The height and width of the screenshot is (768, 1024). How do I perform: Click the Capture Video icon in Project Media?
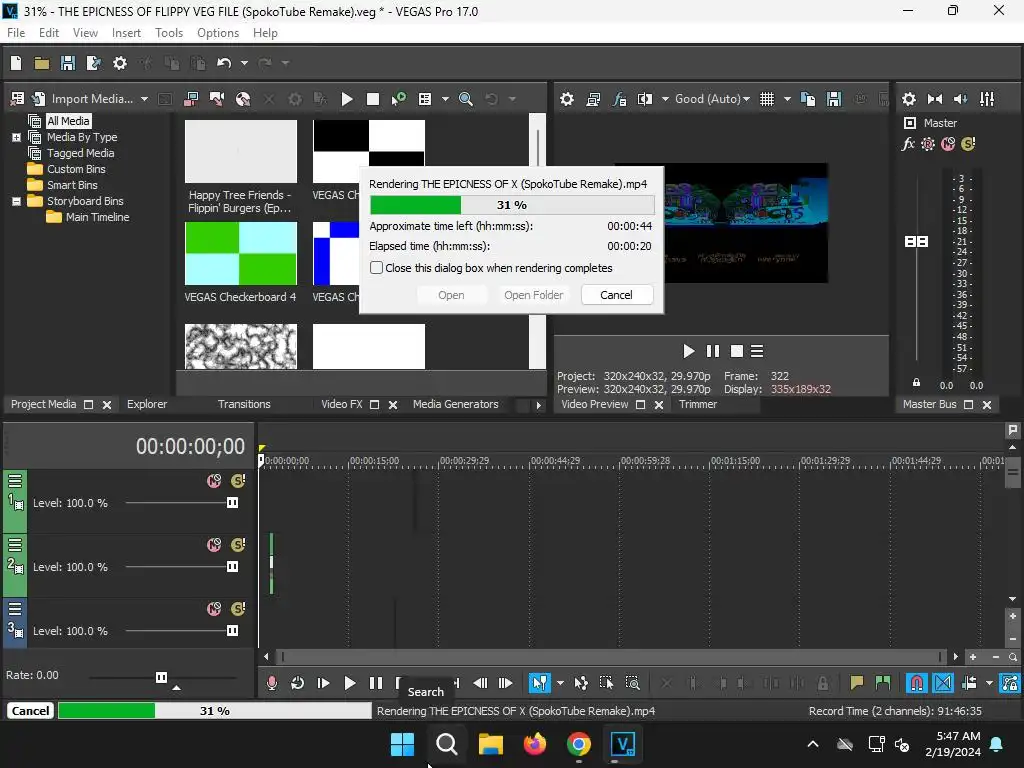click(x=217, y=99)
